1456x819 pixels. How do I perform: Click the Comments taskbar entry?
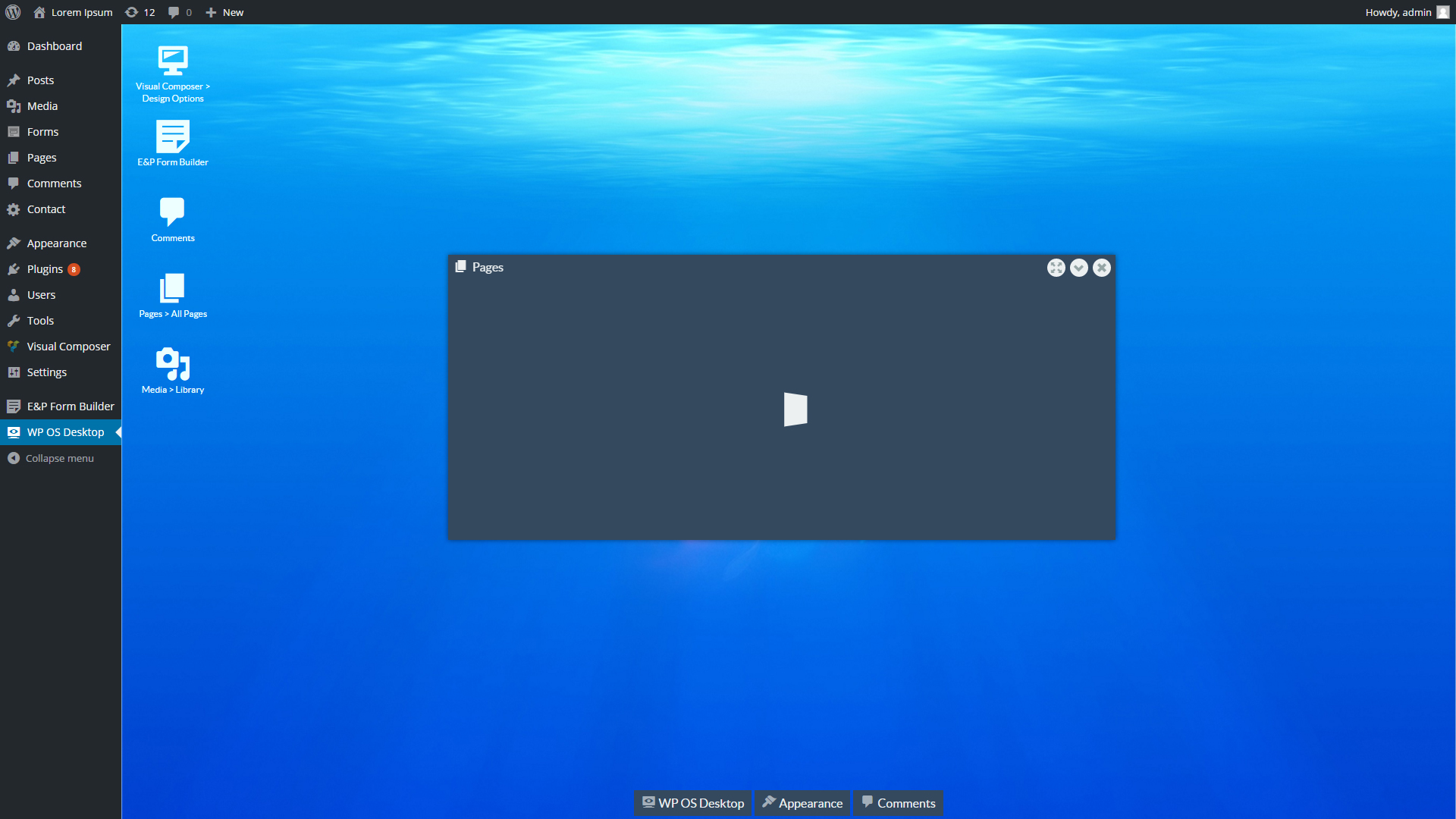point(898,803)
